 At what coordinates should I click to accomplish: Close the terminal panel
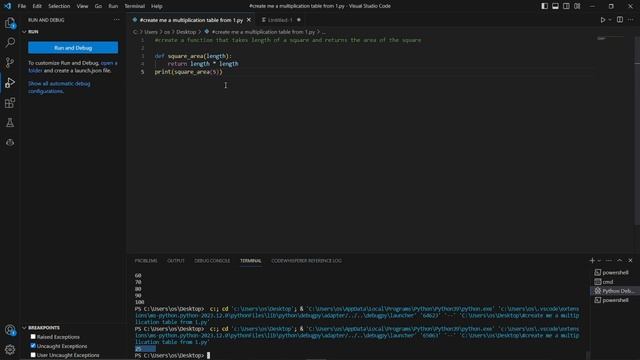[630, 260]
